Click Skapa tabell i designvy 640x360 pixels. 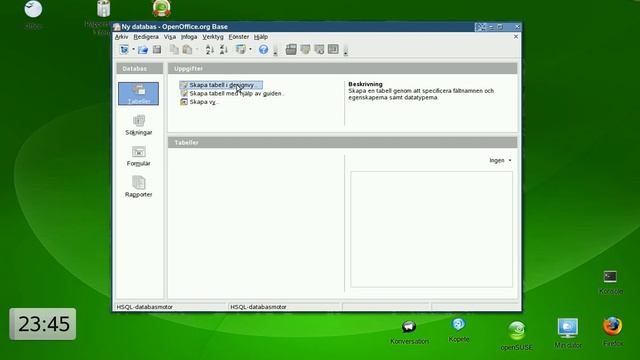(x=221, y=85)
